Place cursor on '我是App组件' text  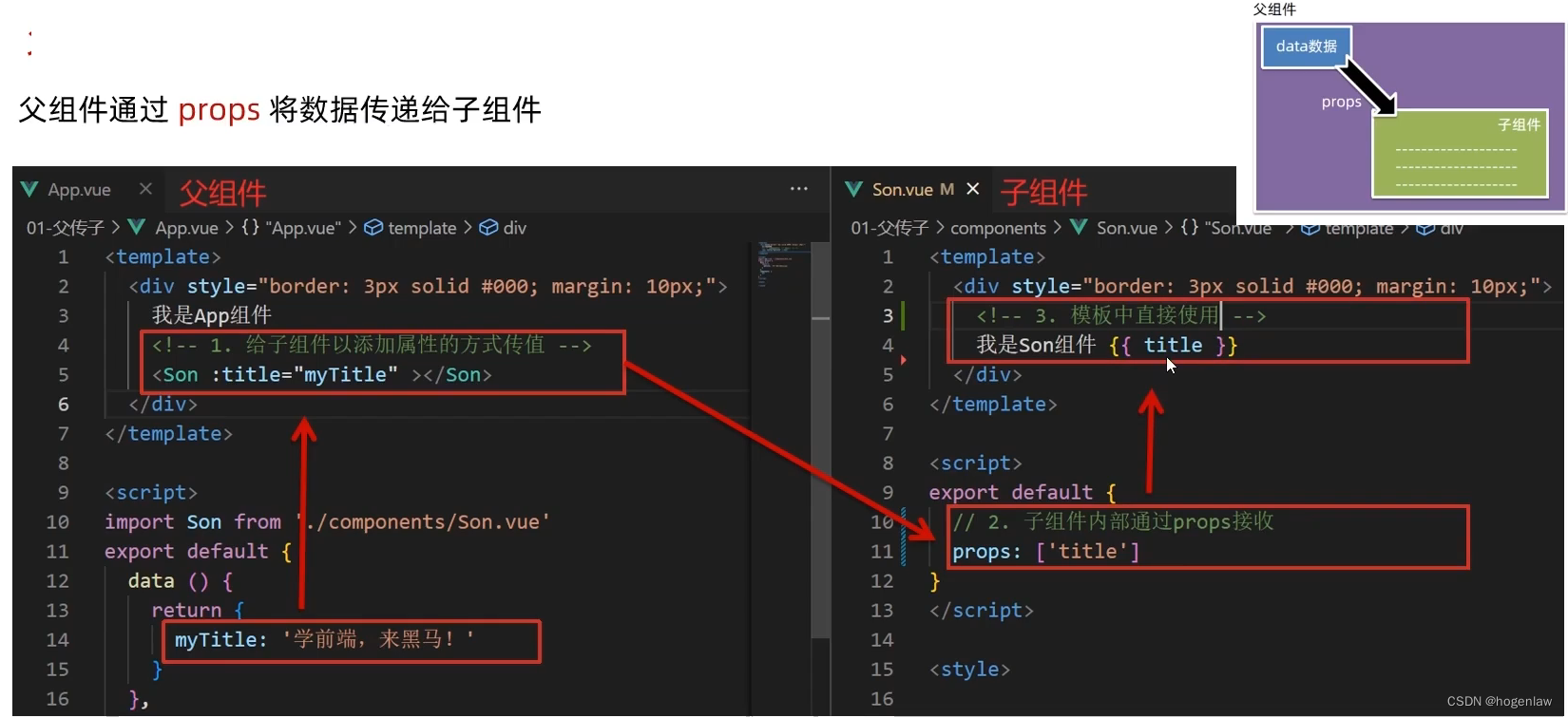(x=212, y=315)
